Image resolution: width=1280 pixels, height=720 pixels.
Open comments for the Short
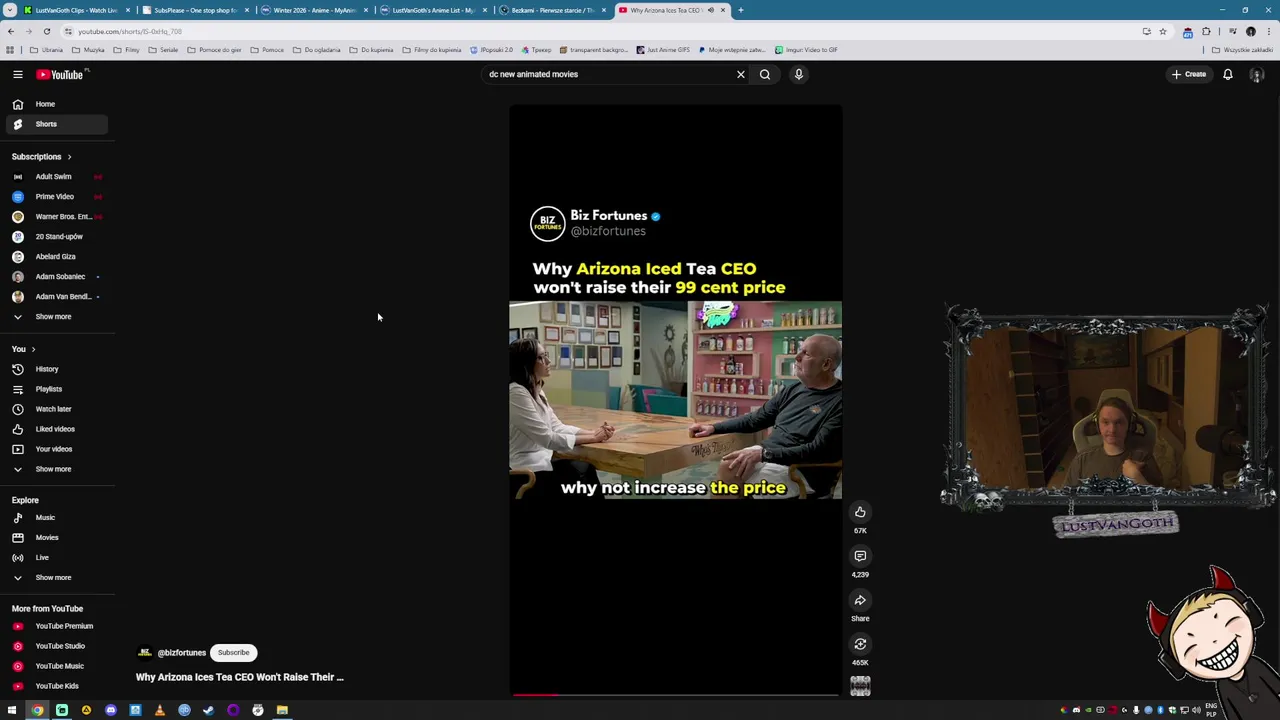click(x=860, y=556)
